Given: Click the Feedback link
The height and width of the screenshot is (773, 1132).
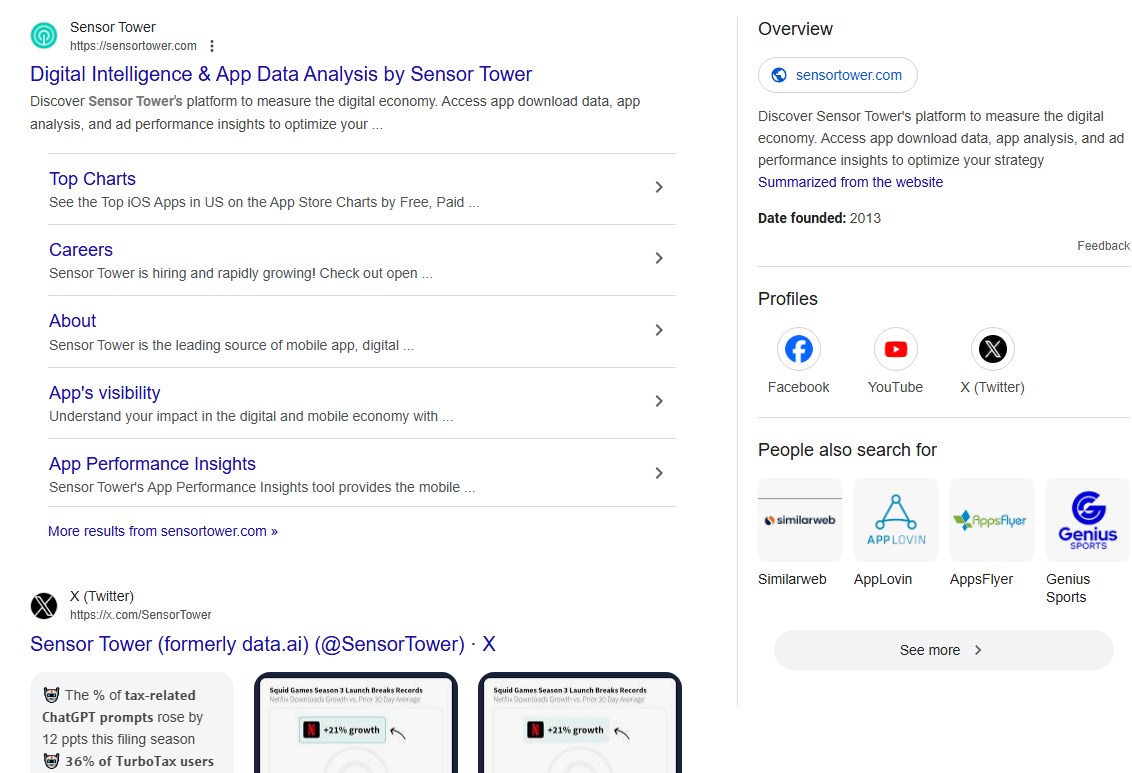Looking at the screenshot, I should 1103,245.
